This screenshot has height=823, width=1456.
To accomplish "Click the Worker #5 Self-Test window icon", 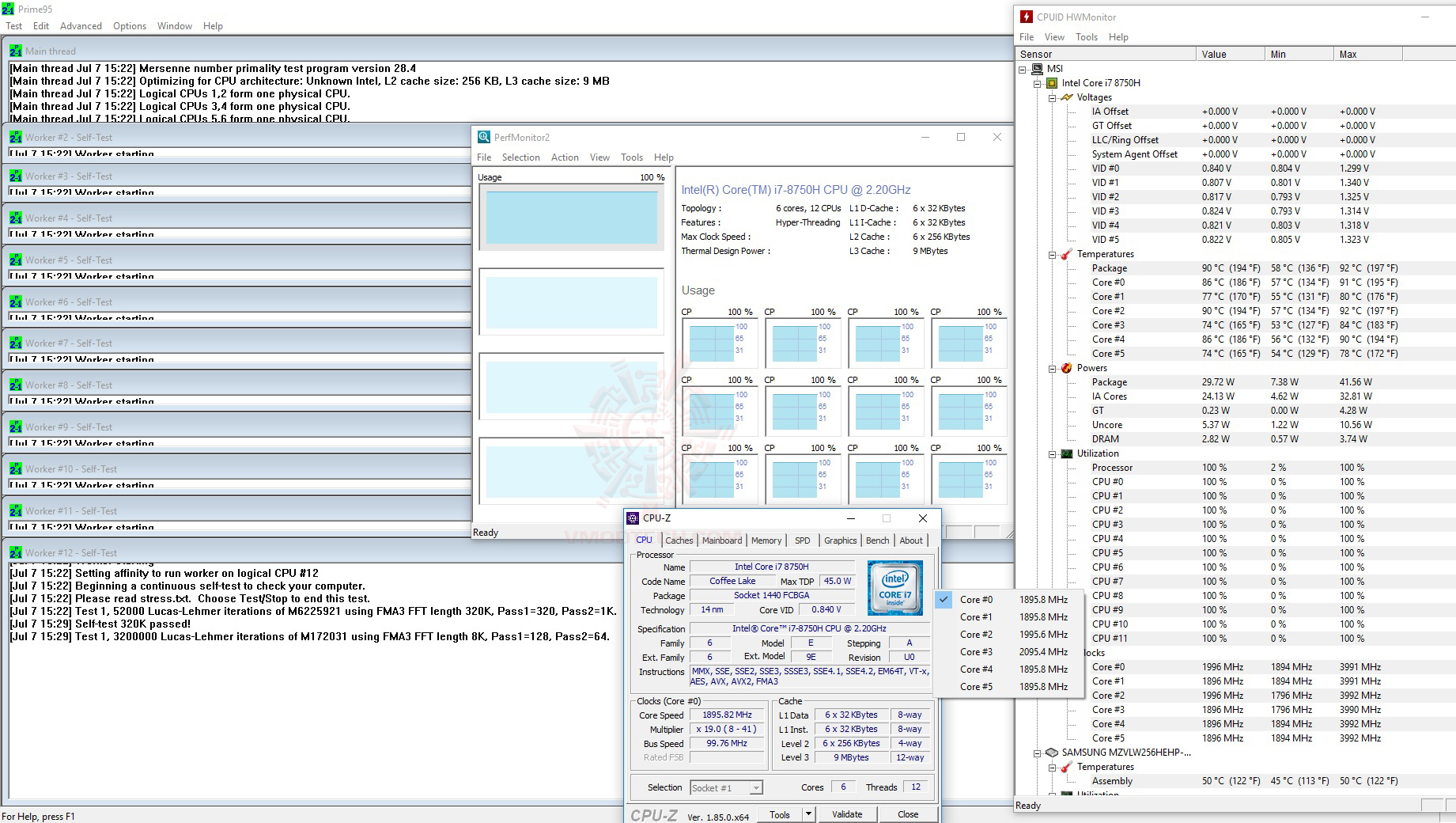I will click(x=15, y=260).
